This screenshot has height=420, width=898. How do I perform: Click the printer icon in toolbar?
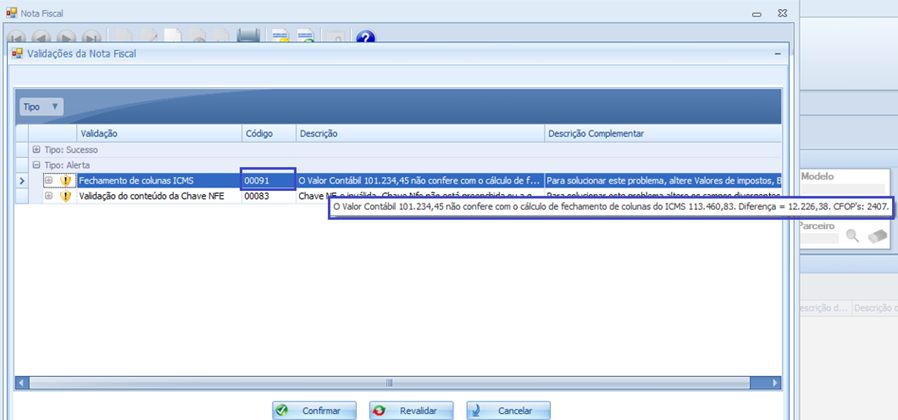click(249, 38)
